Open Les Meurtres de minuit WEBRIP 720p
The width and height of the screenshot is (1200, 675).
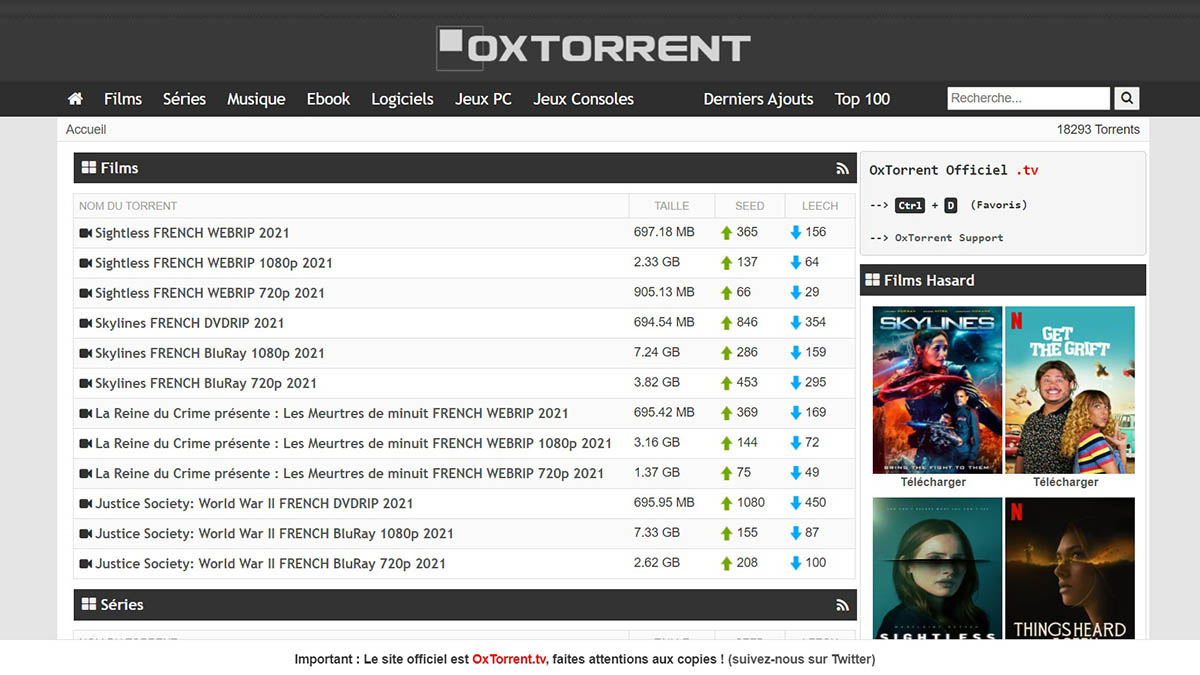[x=349, y=473]
